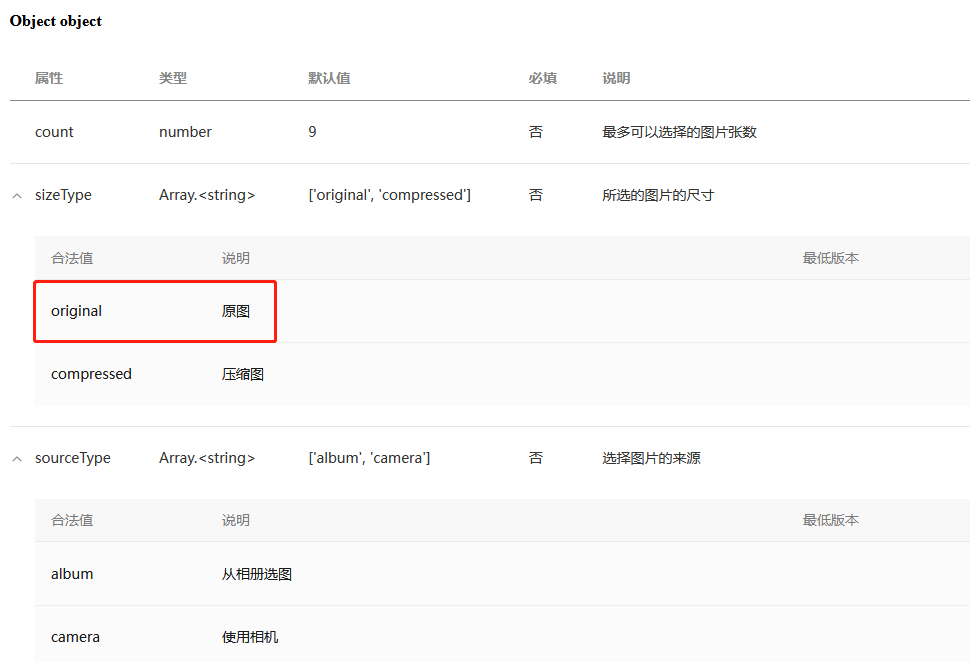Click '选择图片的来源' description

point(651,458)
